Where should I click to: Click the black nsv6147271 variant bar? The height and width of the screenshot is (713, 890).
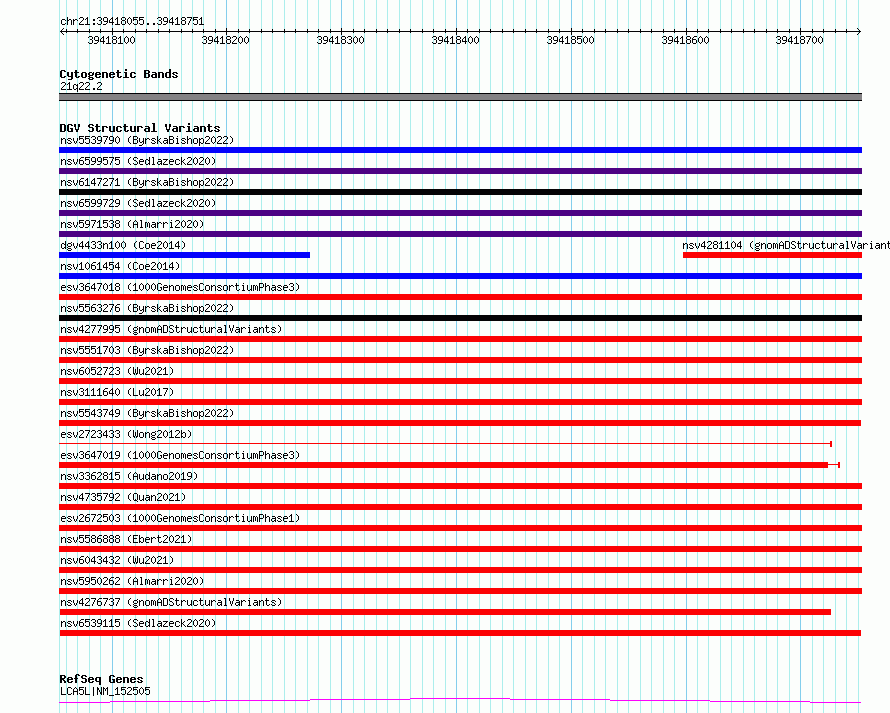(x=460, y=192)
